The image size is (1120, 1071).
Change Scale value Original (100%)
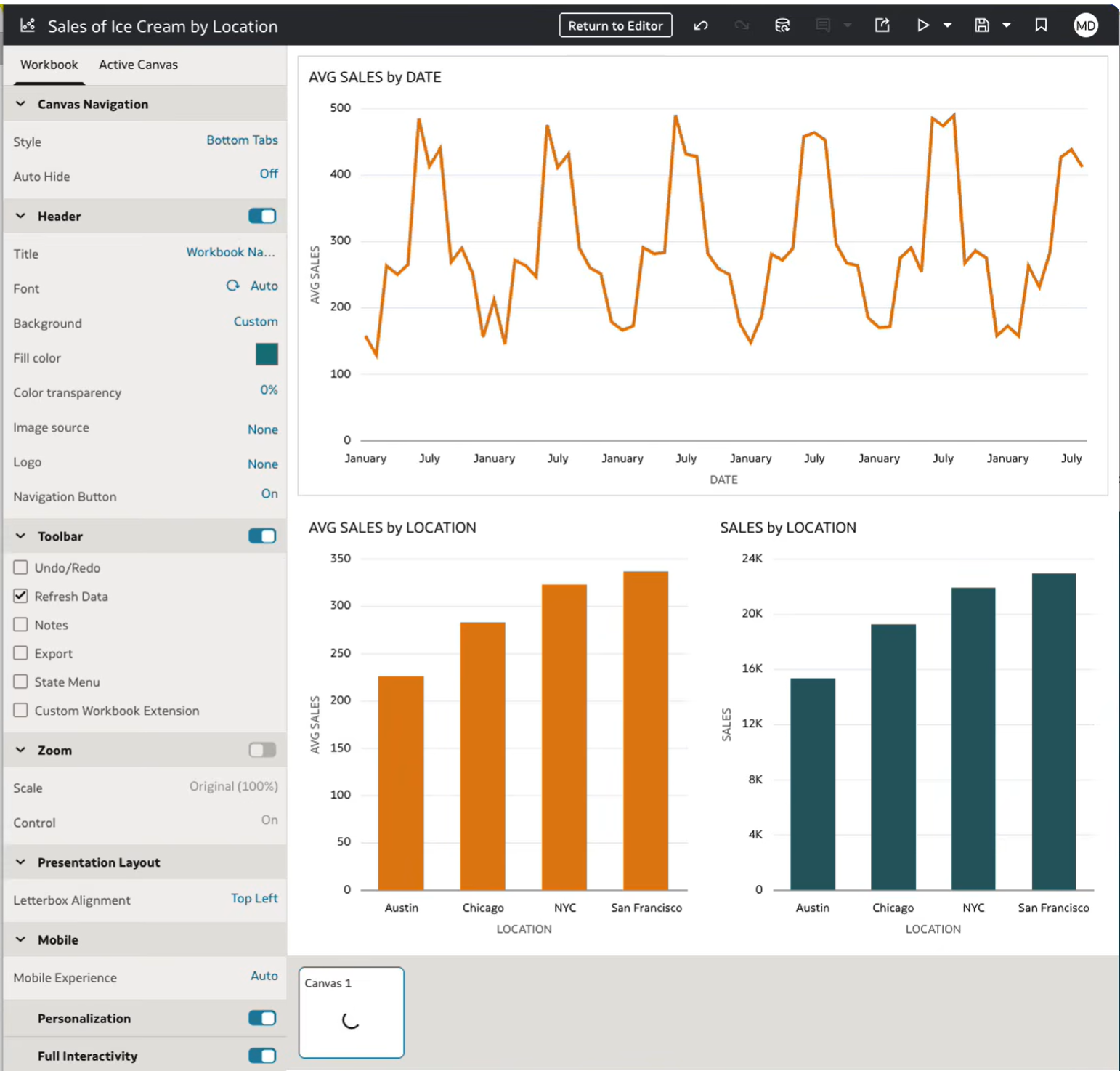tap(233, 786)
